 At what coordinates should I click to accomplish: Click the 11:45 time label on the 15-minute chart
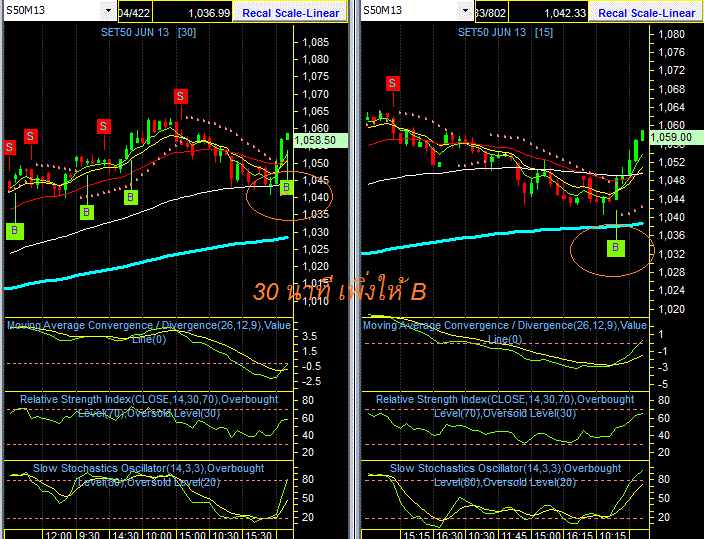tap(514, 535)
